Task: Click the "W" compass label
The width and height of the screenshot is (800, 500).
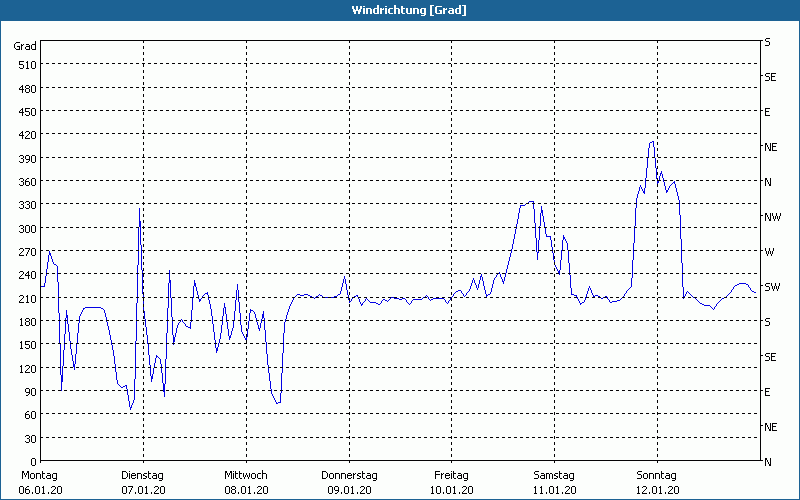Action: (x=768, y=252)
